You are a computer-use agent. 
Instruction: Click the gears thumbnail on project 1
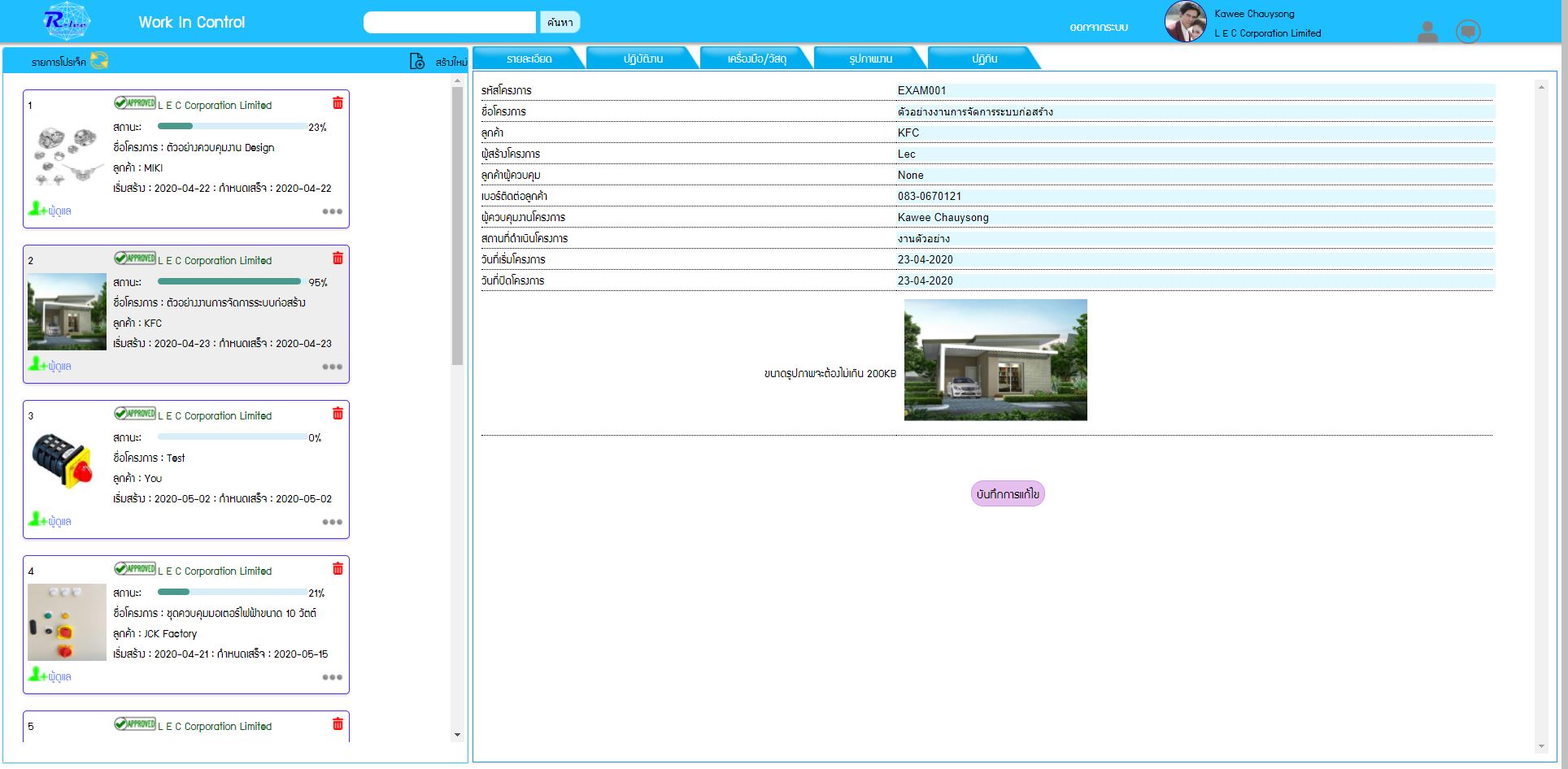[67, 156]
